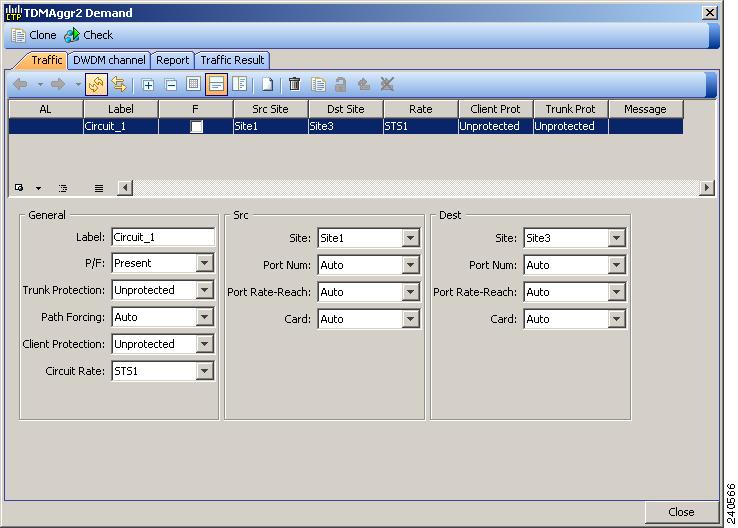Select the Site1 cell in Src Site column
Viewport: 738px width, 528px height.
pos(271,126)
